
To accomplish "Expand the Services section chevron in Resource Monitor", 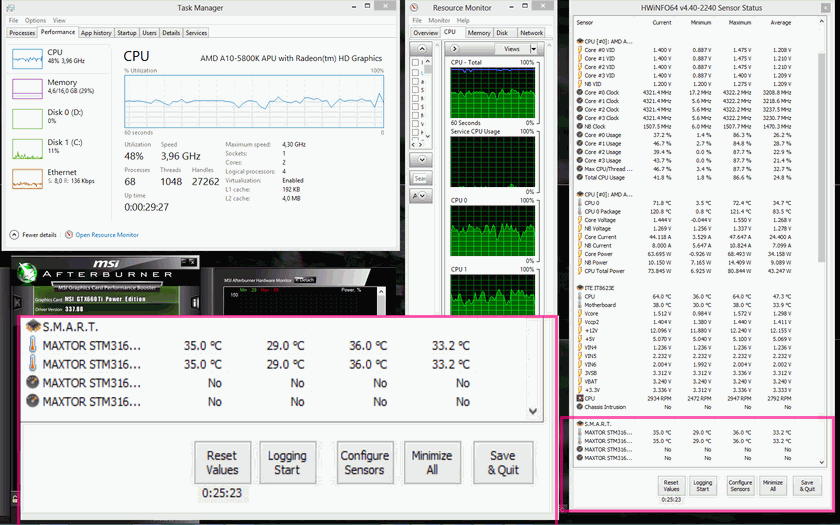I will 422,159.
